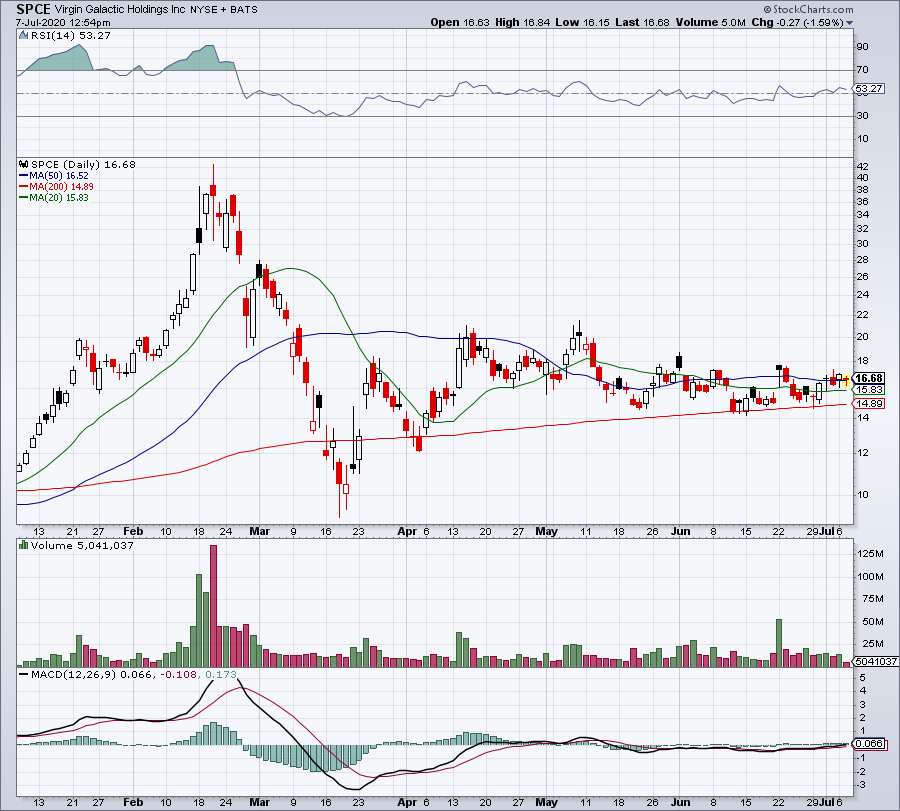The image size is (900, 811).
Task: Click the NYSE + BATS exchange label
Action: pos(224,10)
